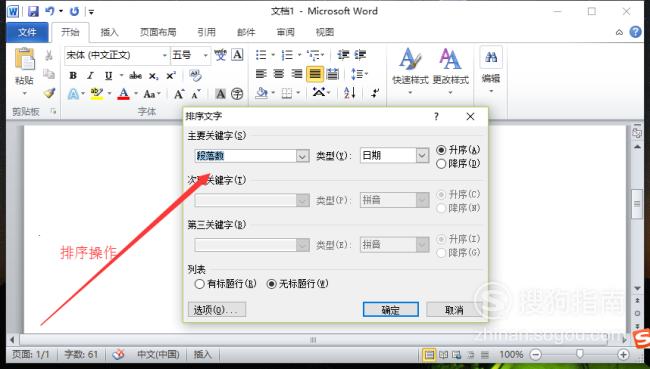650x369 pixels.
Task: Apply subscript formatting
Action: 153,76
